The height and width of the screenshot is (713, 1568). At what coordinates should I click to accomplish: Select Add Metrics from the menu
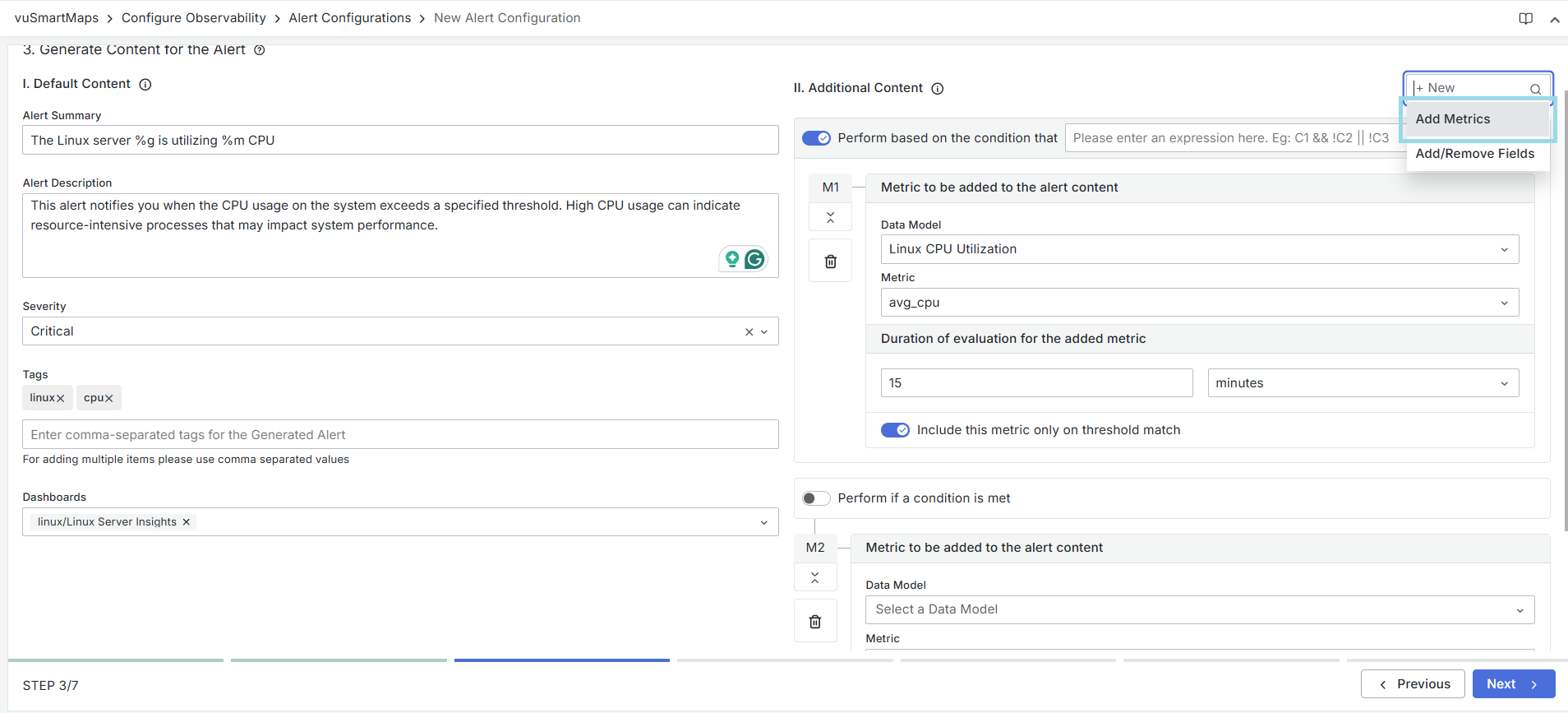pyautogui.click(x=1452, y=119)
